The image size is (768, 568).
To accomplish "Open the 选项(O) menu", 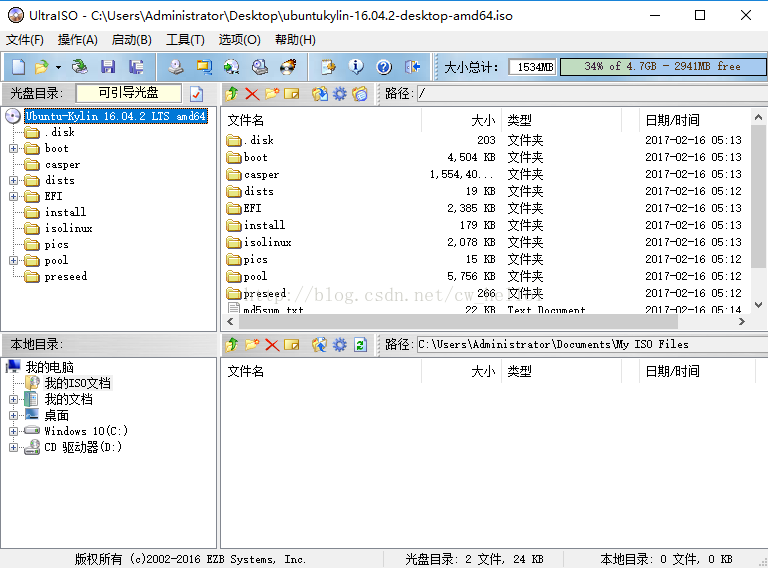I will click(x=240, y=40).
